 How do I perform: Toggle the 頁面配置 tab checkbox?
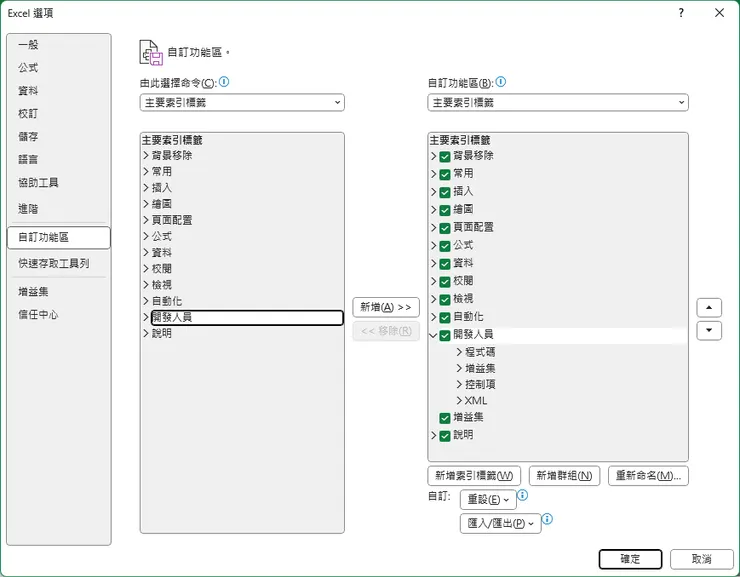click(445, 228)
